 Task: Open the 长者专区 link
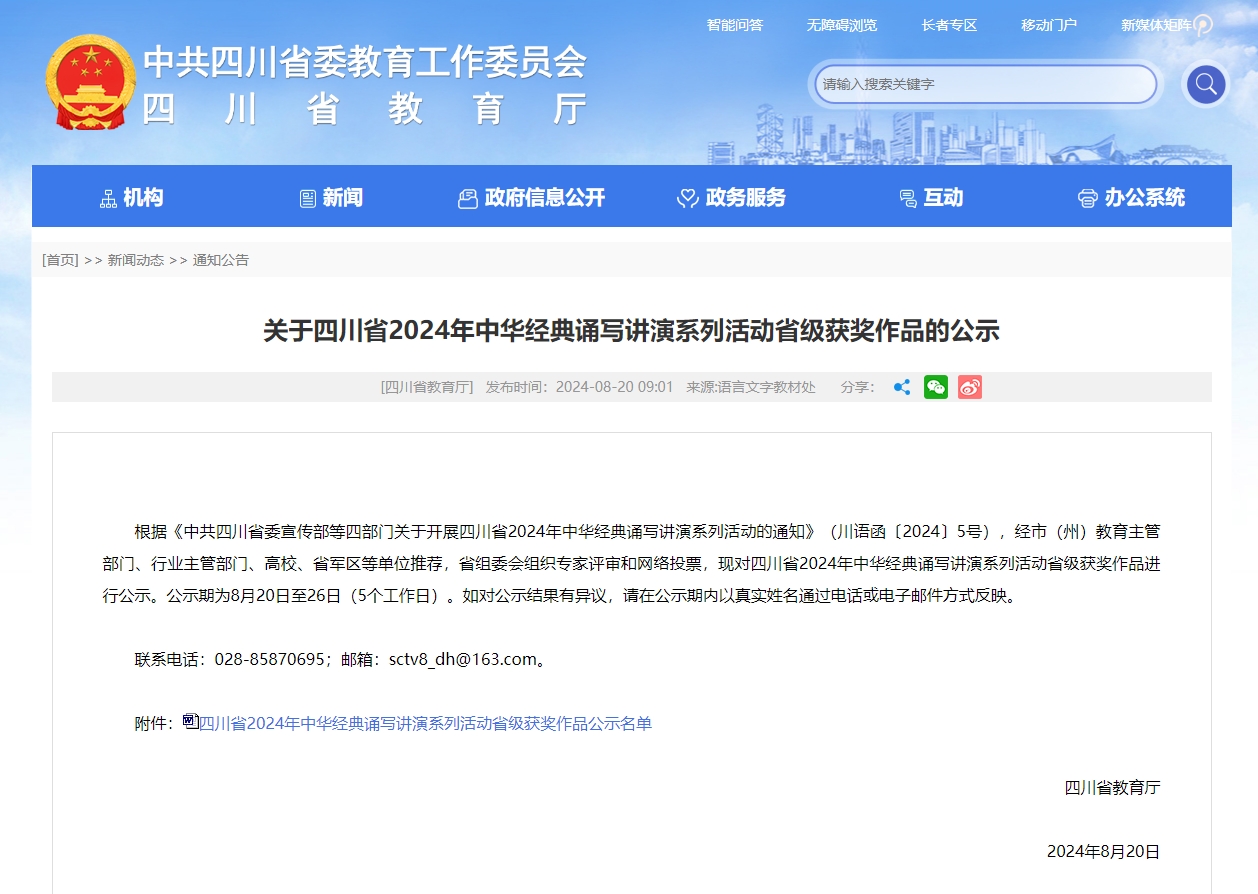coord(948,25)
